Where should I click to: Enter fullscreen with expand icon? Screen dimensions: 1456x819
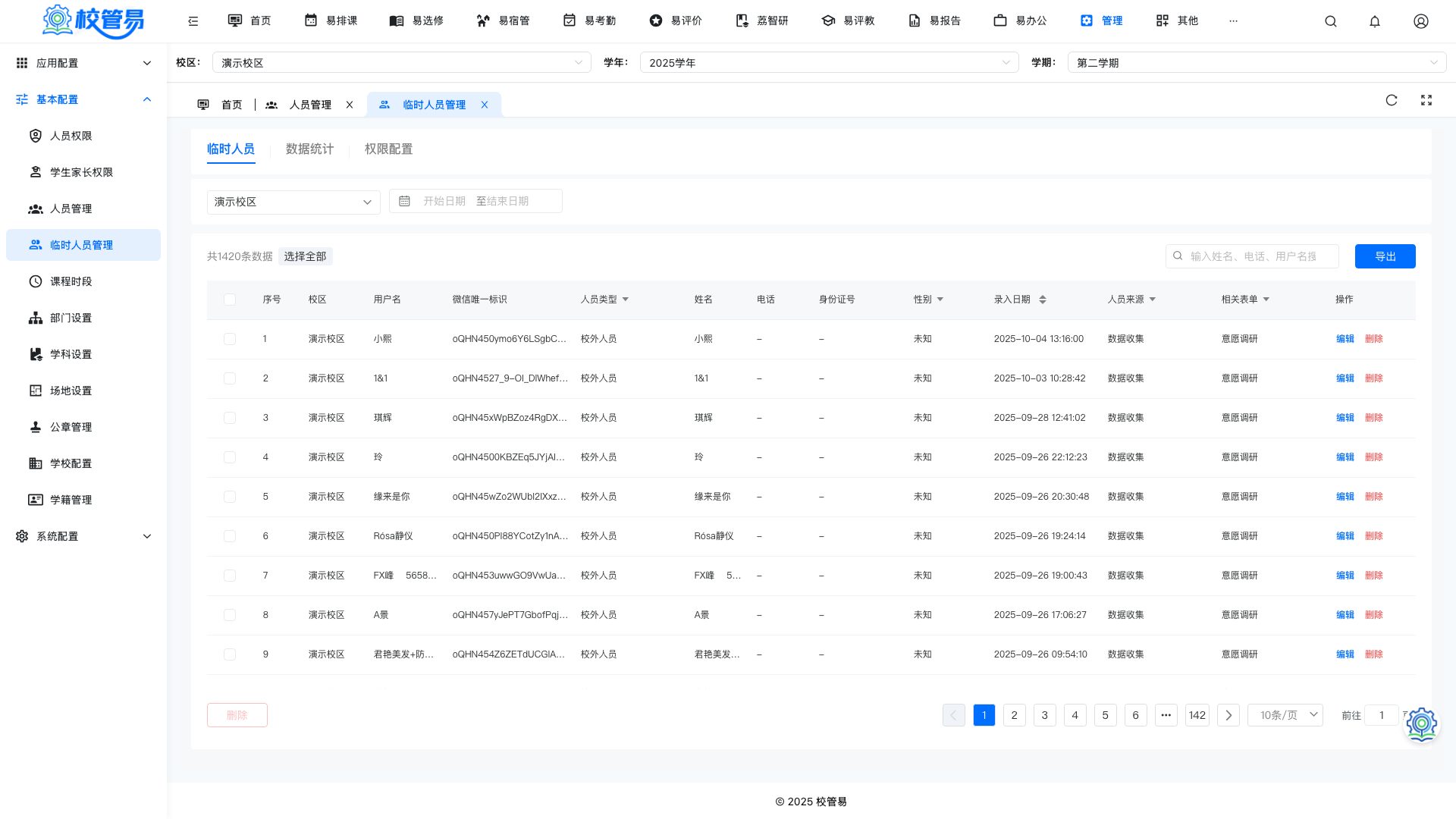point(1426,100)
